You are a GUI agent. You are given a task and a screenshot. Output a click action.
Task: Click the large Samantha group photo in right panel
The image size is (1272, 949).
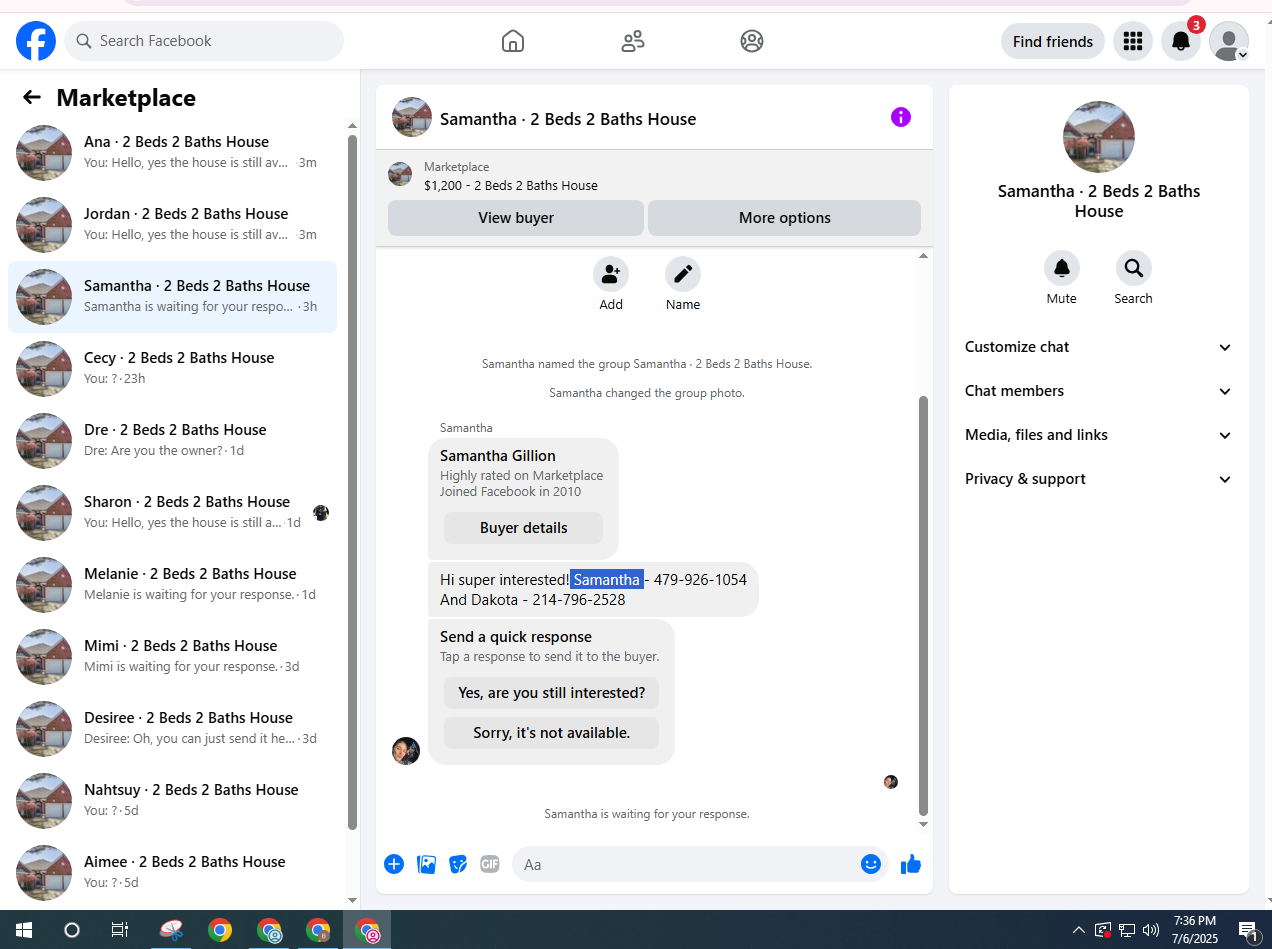point(1099,137)
